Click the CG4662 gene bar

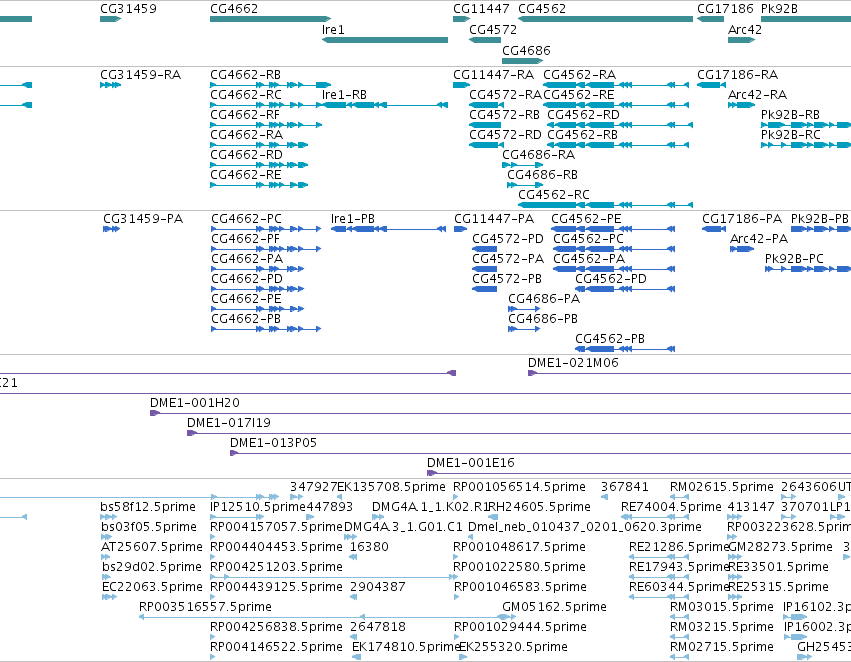pos(270,19)
